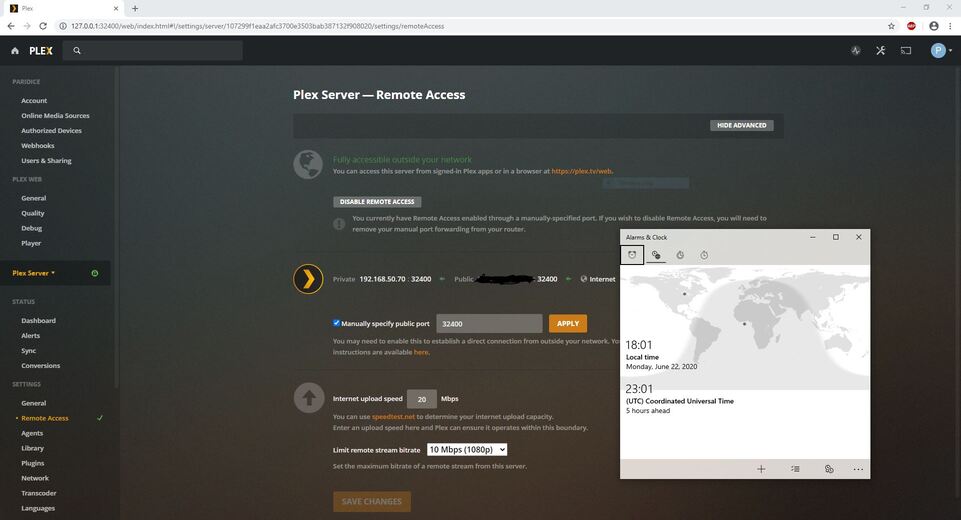Open Network settings in sidebar
Image resolution: width=961 pixels, height=520 pixels.
(35, 478)
